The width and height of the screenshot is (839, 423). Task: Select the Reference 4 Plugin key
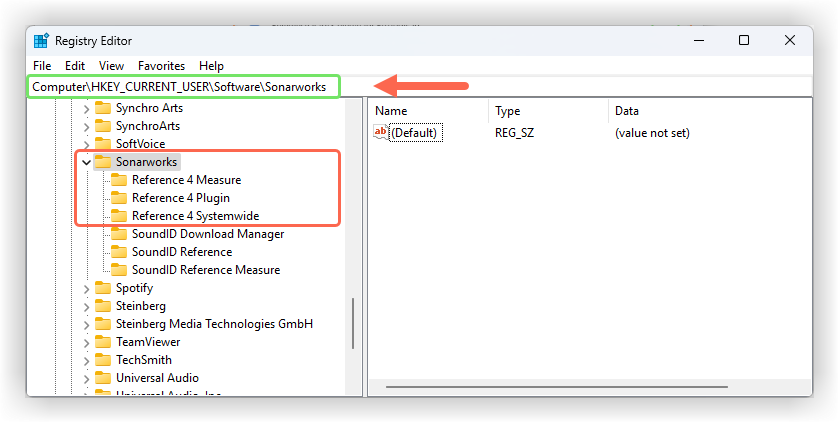(181, 198)
